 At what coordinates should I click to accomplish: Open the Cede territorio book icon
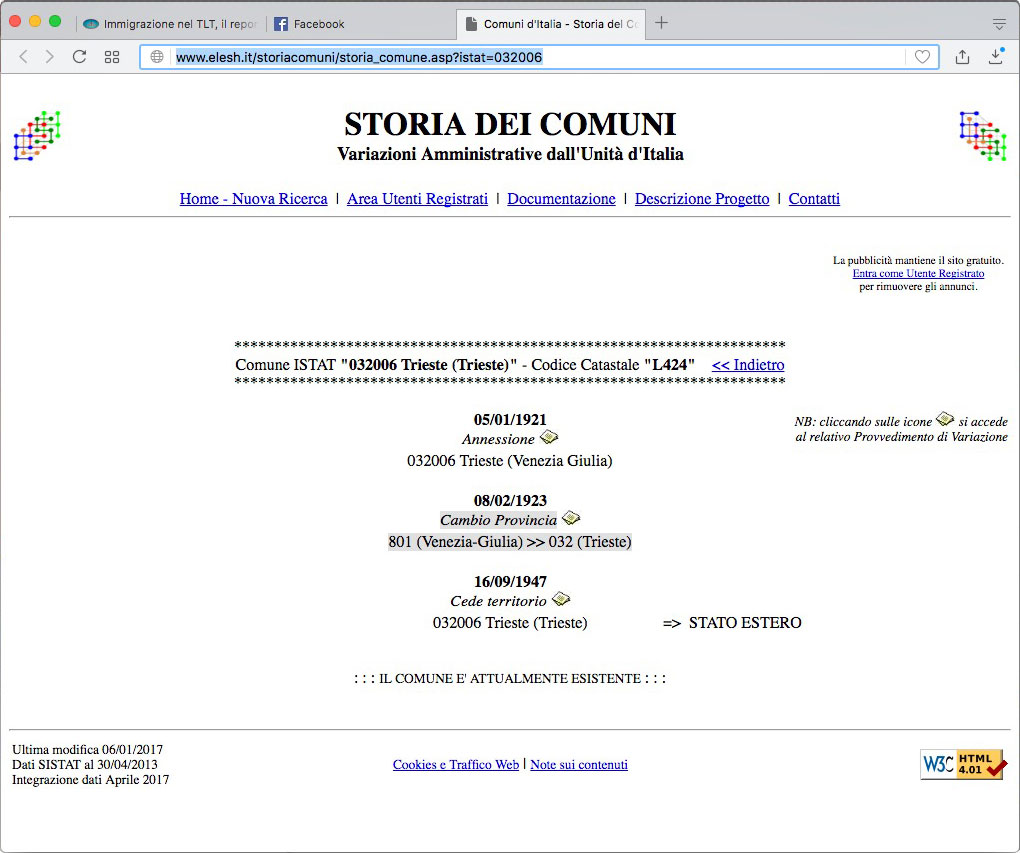click(561, 599)
